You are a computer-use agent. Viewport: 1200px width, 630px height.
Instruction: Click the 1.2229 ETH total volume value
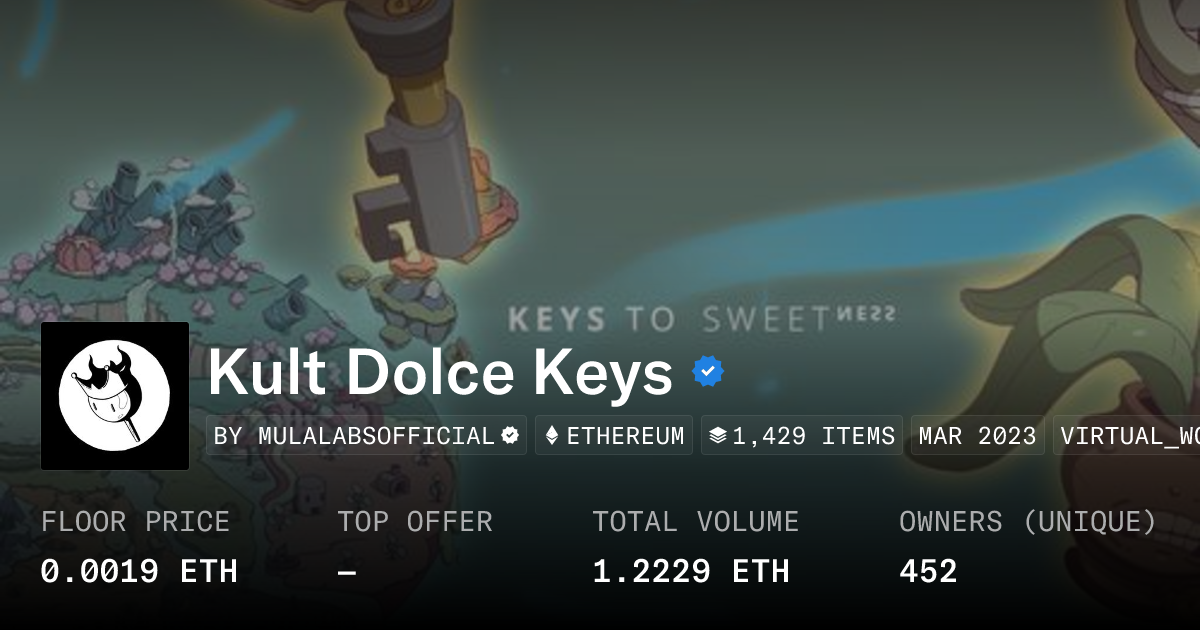click(x=691, y=572)
